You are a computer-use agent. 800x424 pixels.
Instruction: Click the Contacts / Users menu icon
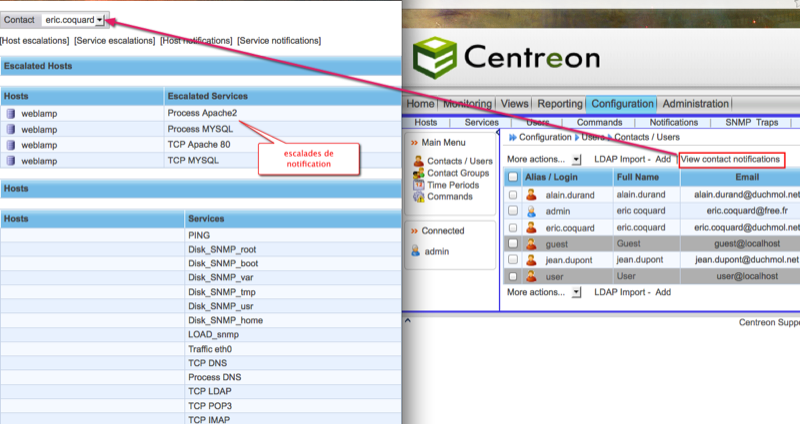pos(418,161)
